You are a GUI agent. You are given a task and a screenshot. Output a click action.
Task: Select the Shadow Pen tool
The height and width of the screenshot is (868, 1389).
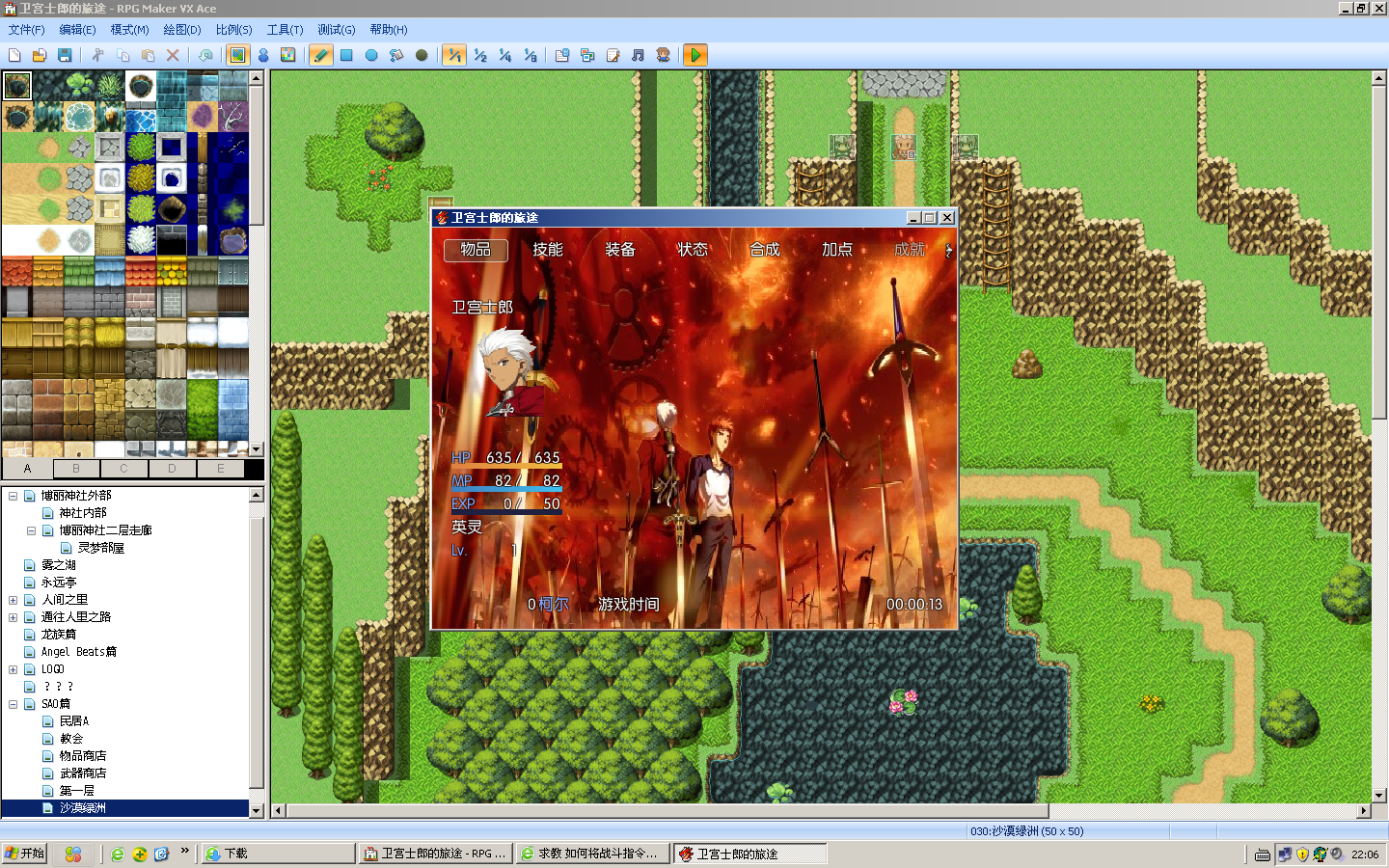[422, 55]
